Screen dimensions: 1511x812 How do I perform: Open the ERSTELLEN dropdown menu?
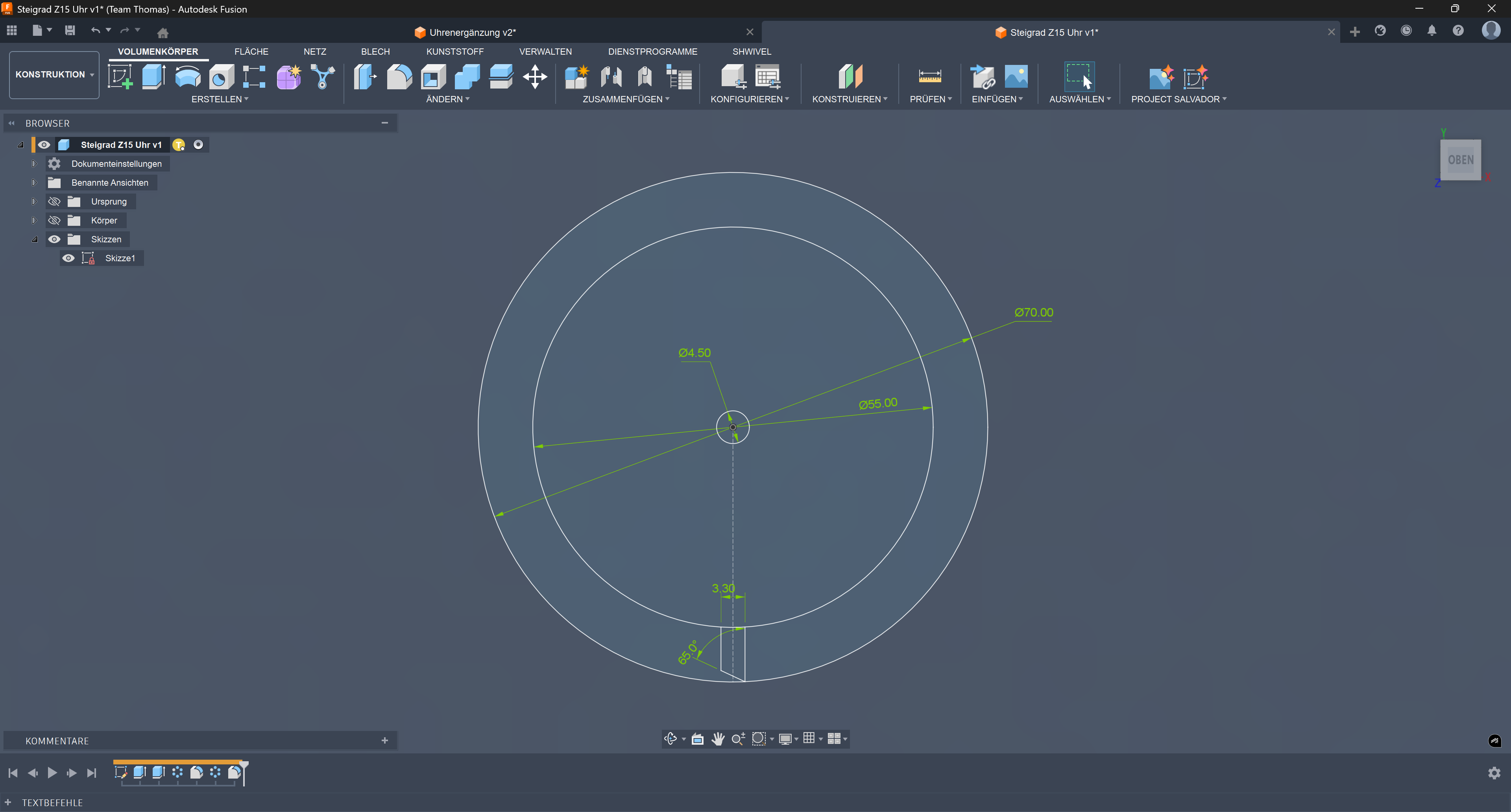(x=220, y=100)
